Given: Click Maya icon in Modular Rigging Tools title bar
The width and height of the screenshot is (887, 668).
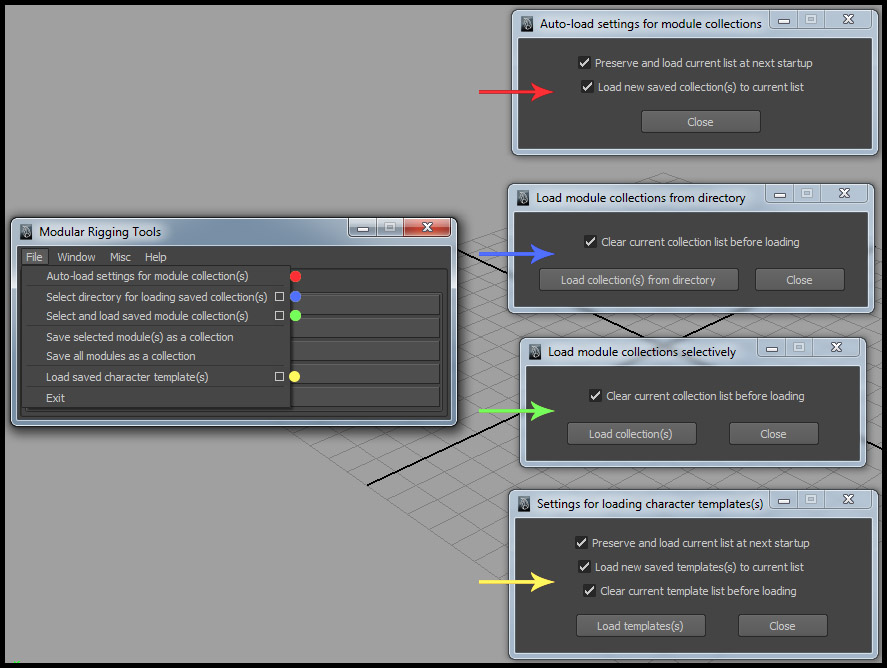Looking at the screenshot, I should 26,232.
